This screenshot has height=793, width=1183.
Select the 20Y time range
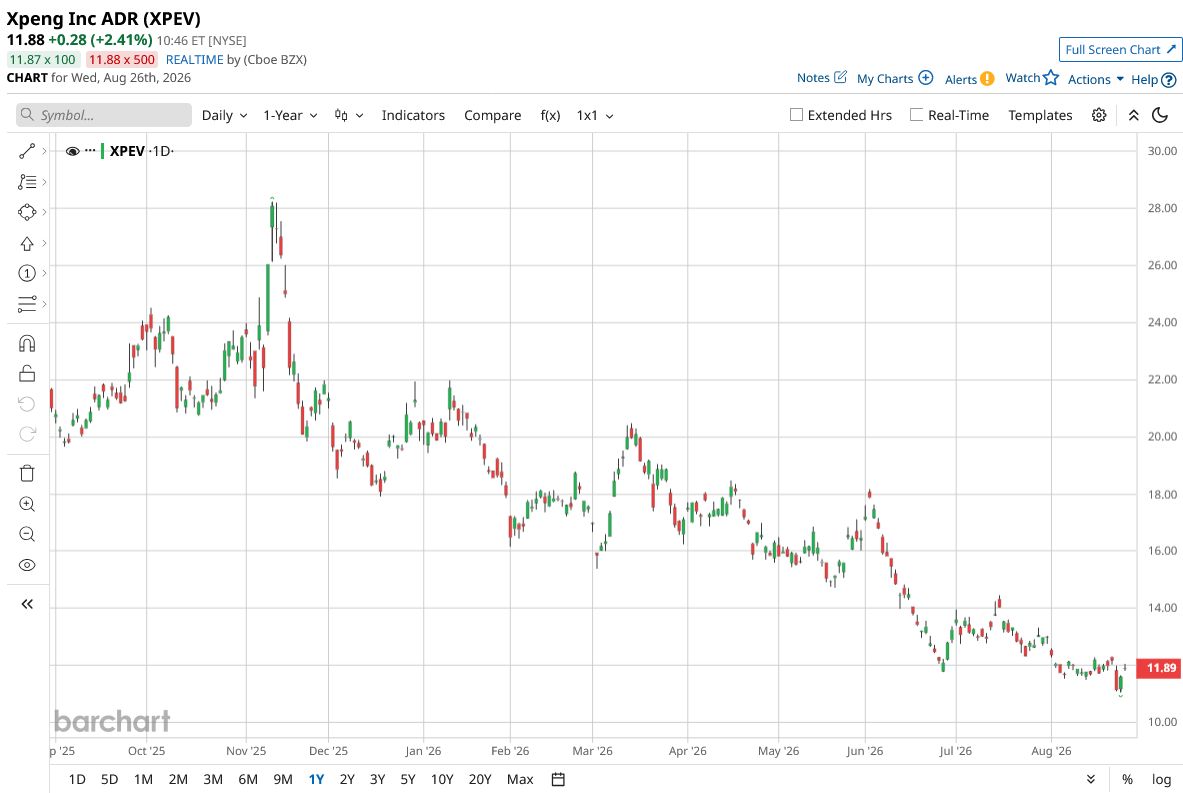tap(480, 779)
